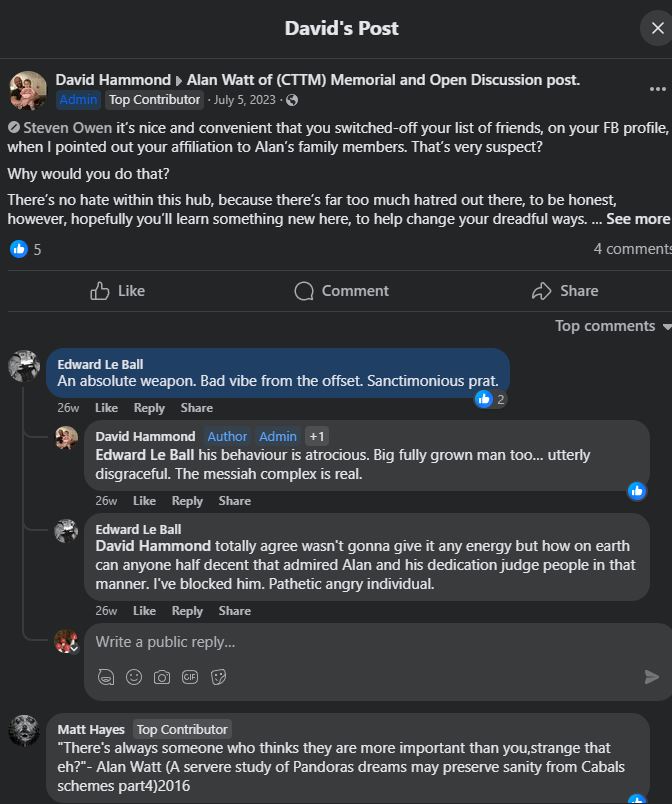Open the three-dot post options menu
Image resolution: width=672 pixels, height=804 pixels.
coord(658,89)
